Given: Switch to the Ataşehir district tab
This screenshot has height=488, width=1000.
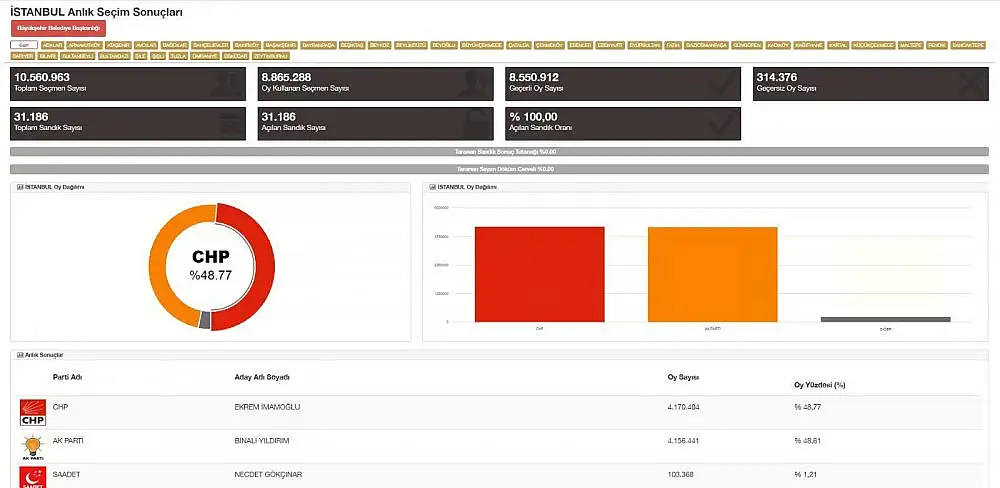Looking at the screenshot, I should coord(118,45).
